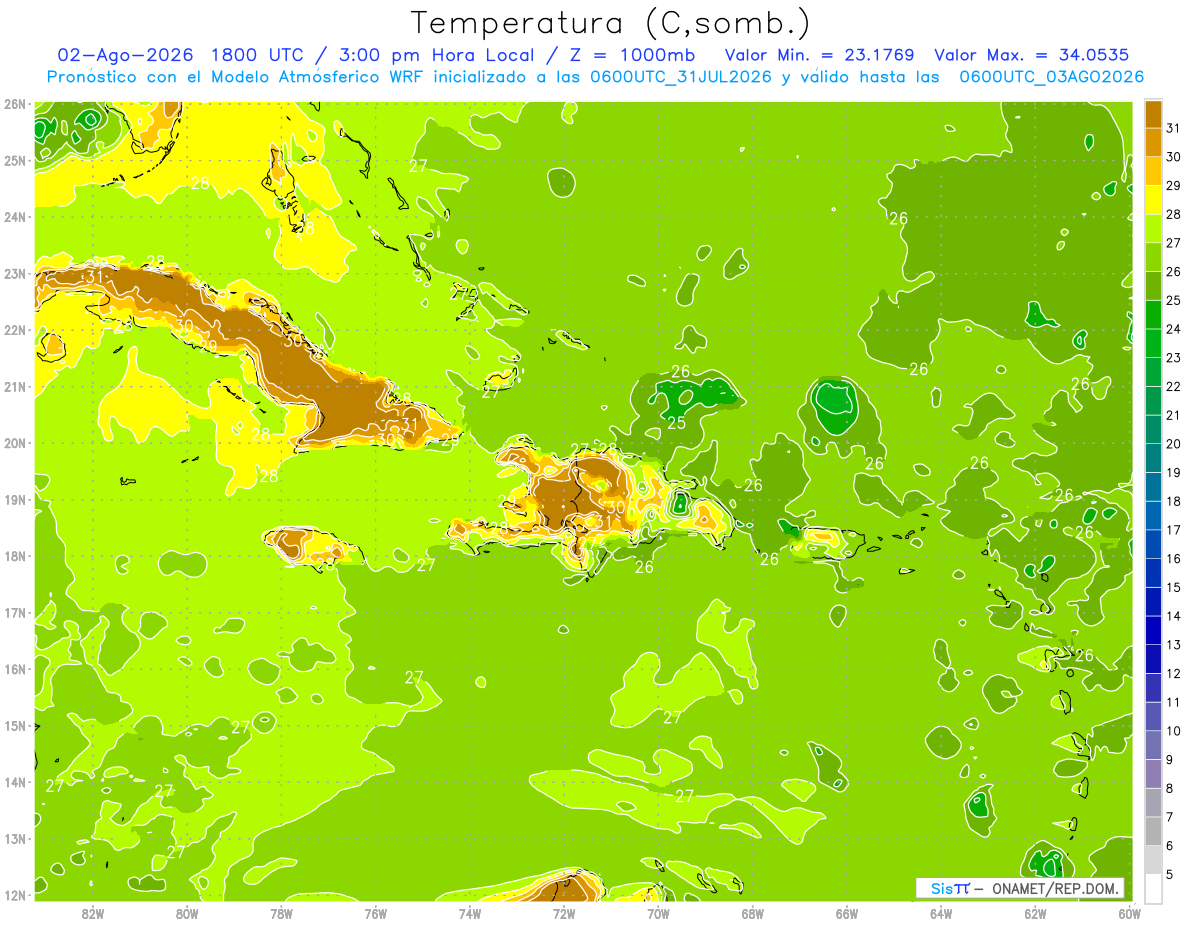This screenshot has height=927, width=1200.
Task: Click the legend scale number 17
Action: point(1173,529)
